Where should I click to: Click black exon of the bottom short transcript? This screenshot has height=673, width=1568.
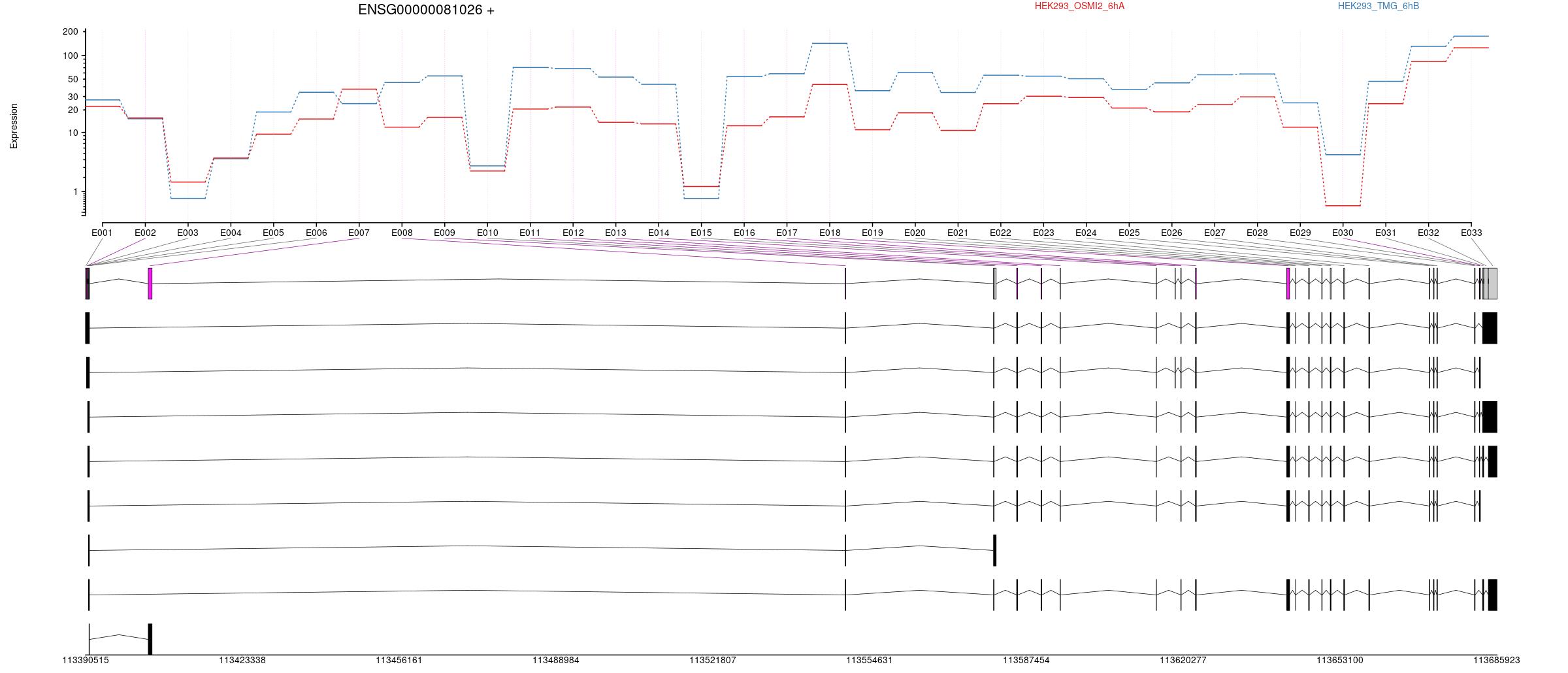tap(150, 639)
